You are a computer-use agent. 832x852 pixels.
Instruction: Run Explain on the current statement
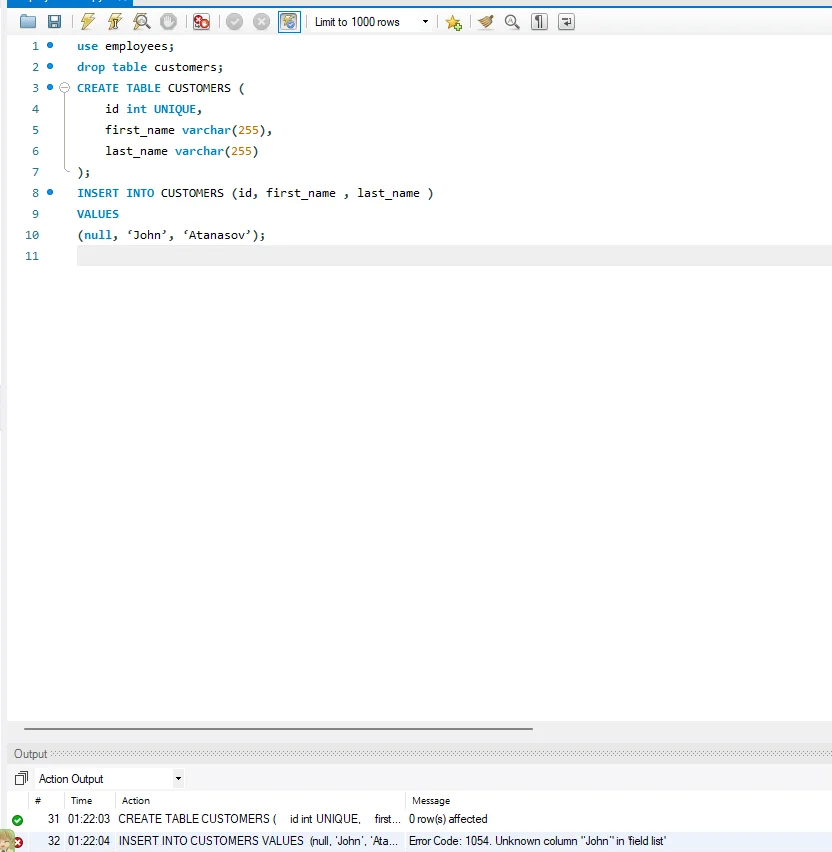coord(142,22)
